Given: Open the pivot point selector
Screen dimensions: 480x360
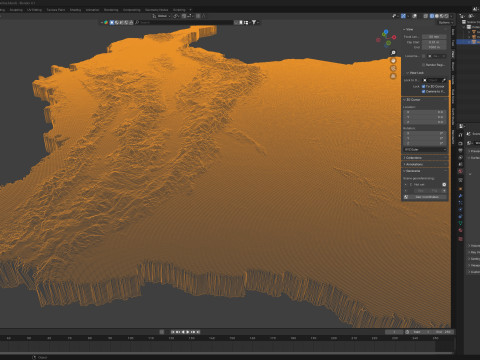Looking at the screenshot, I should (x=176, y=16).
